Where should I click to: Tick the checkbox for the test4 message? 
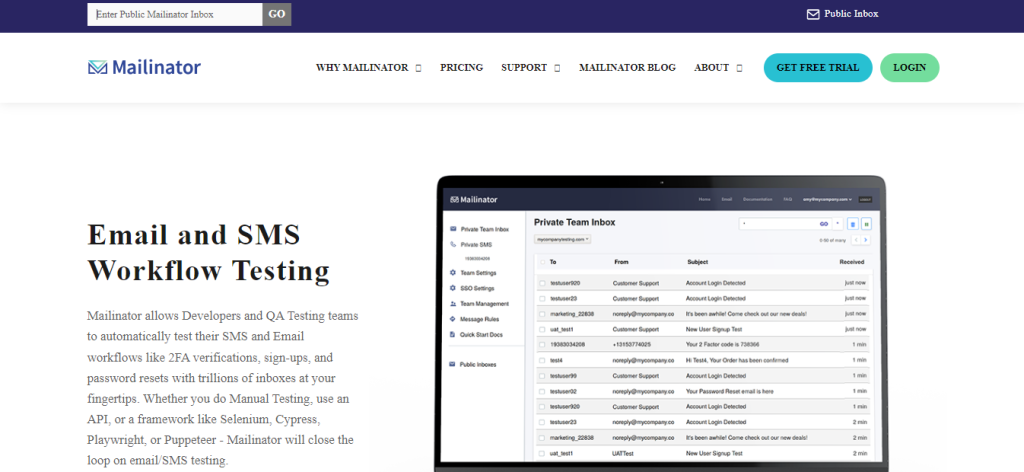coord(541,360)
